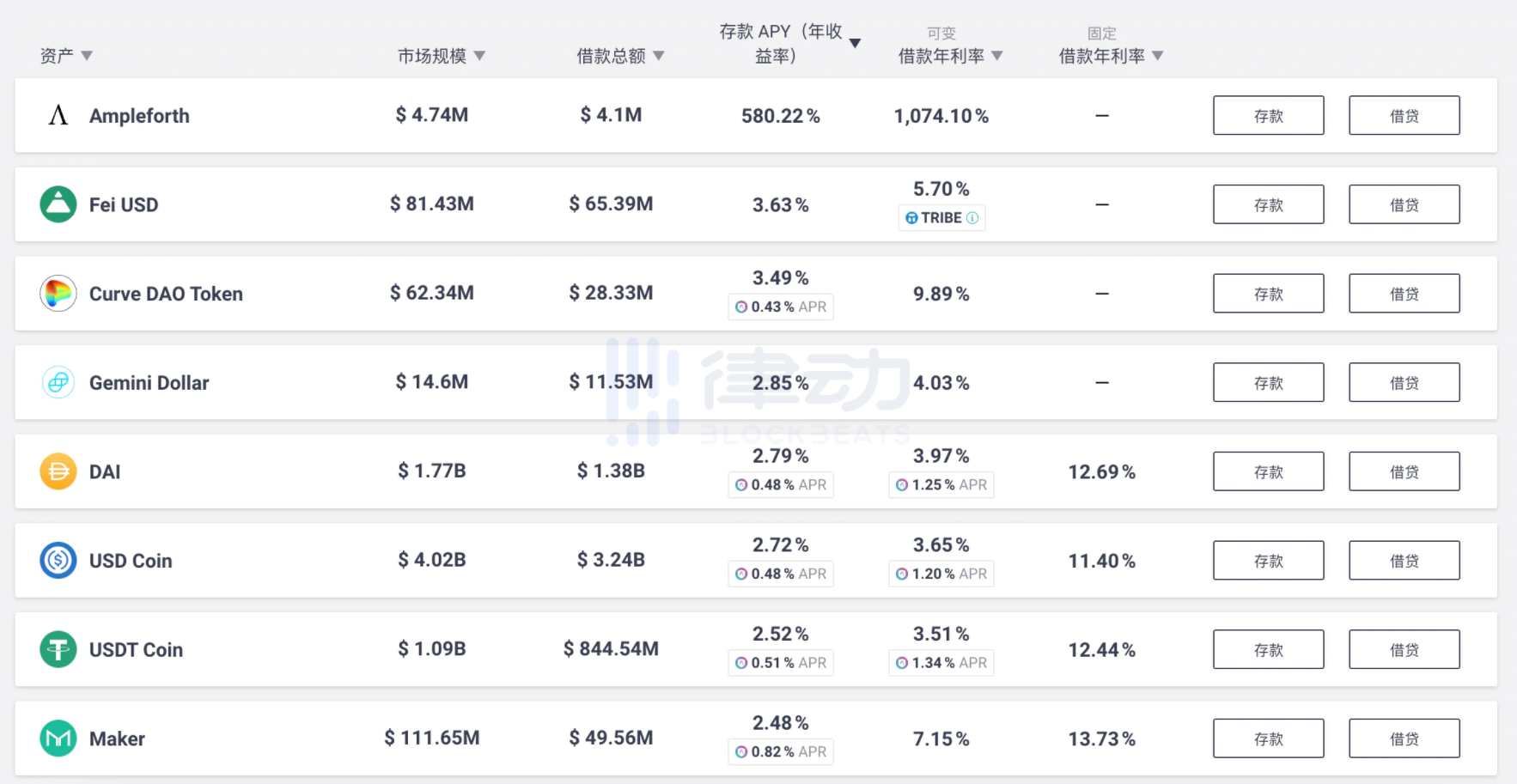Click the Curve DAO Token rainbow icon
The image size is (1517, 784).
[x=58, y=294]
